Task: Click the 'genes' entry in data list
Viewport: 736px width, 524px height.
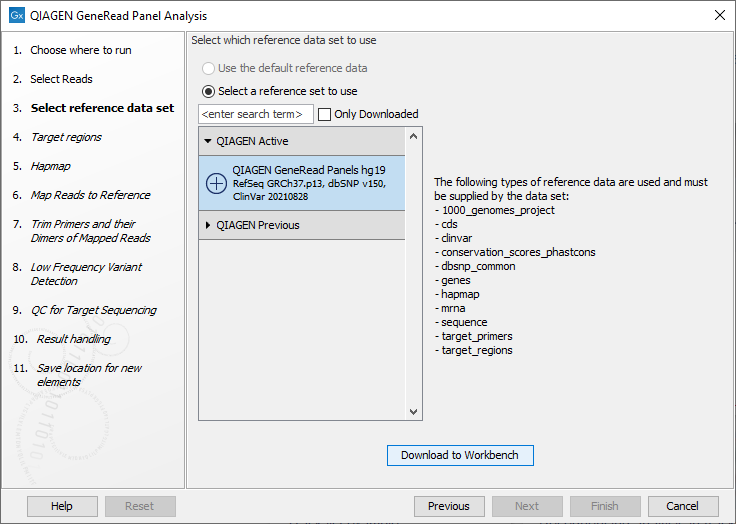Action: [455, 280]
